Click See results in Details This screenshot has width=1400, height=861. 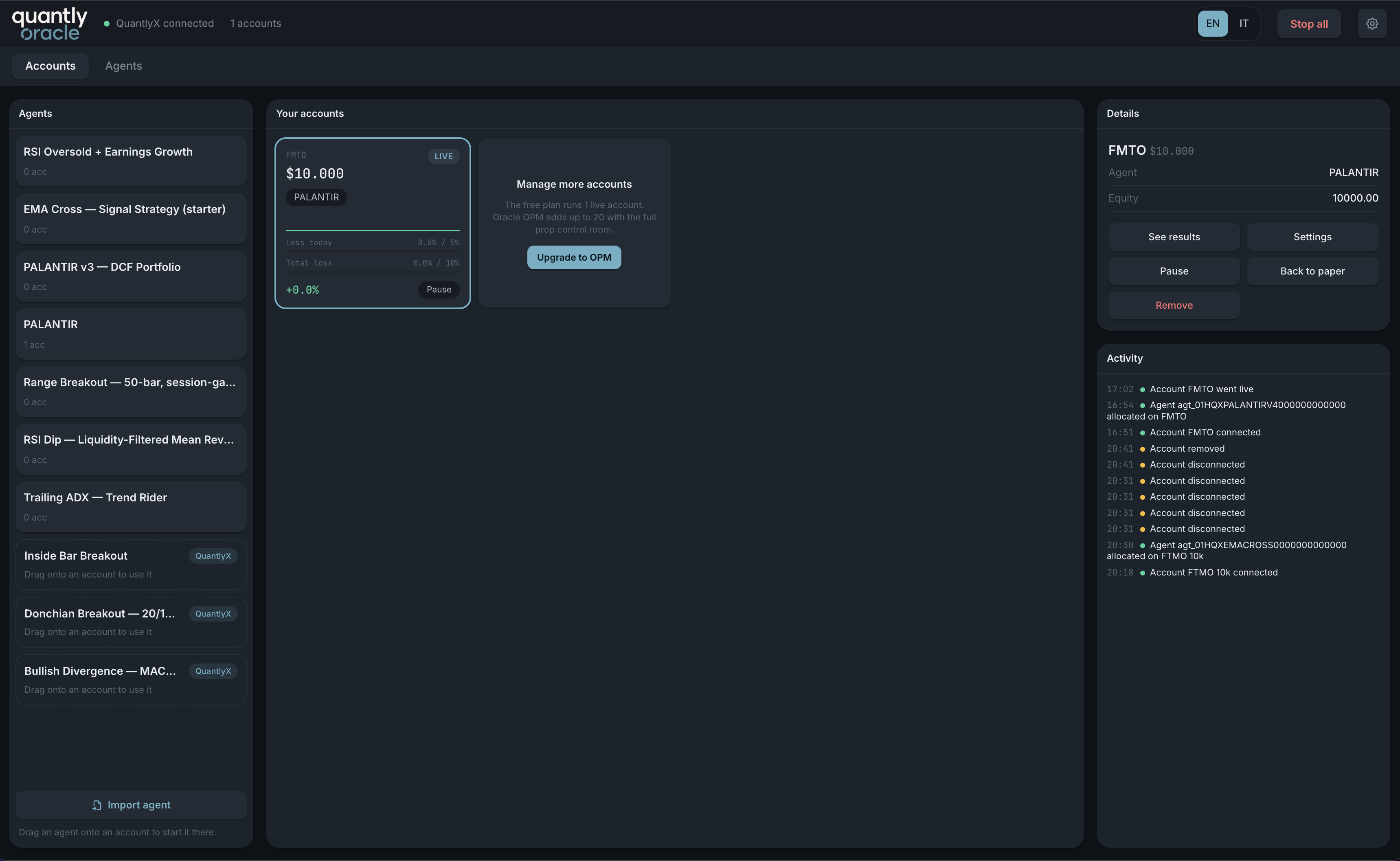(x=1174, y=237)
